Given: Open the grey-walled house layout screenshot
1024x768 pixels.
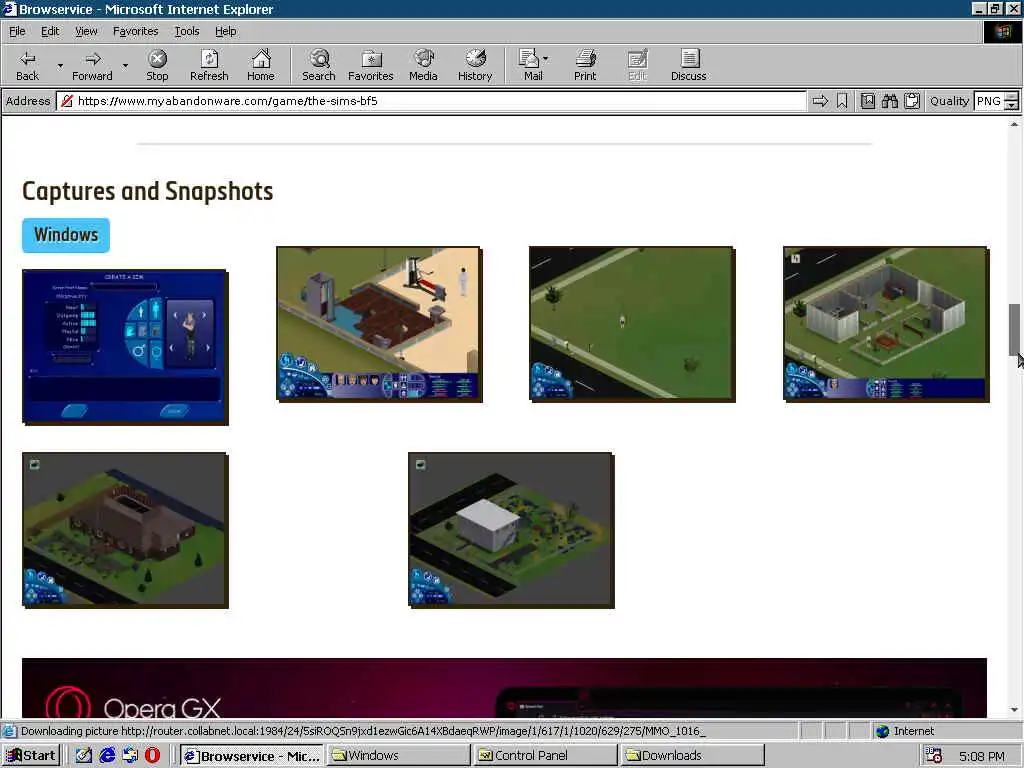Looking at the screenshot, I should [x=886, y=324].
